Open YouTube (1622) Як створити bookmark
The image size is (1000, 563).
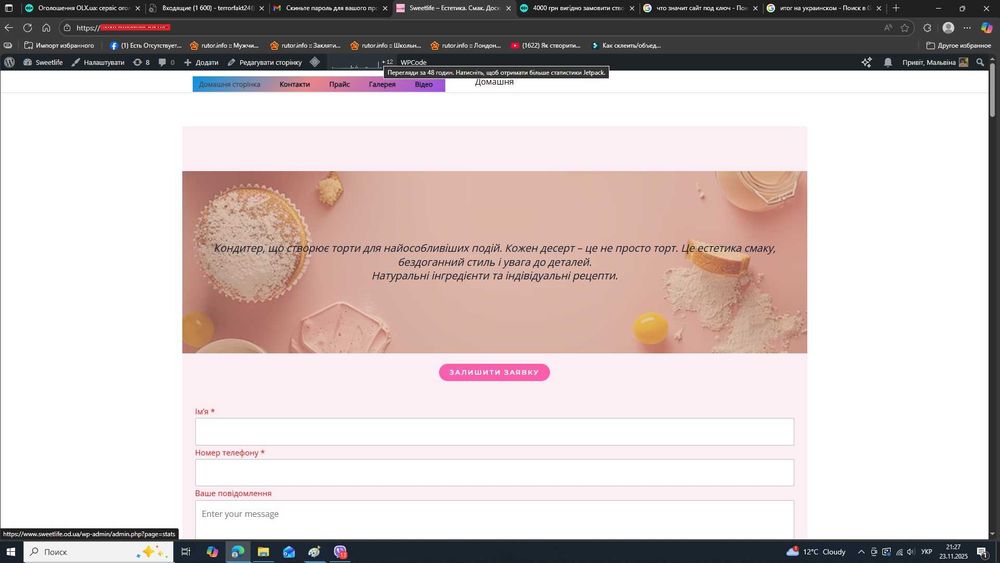[546, 45]
